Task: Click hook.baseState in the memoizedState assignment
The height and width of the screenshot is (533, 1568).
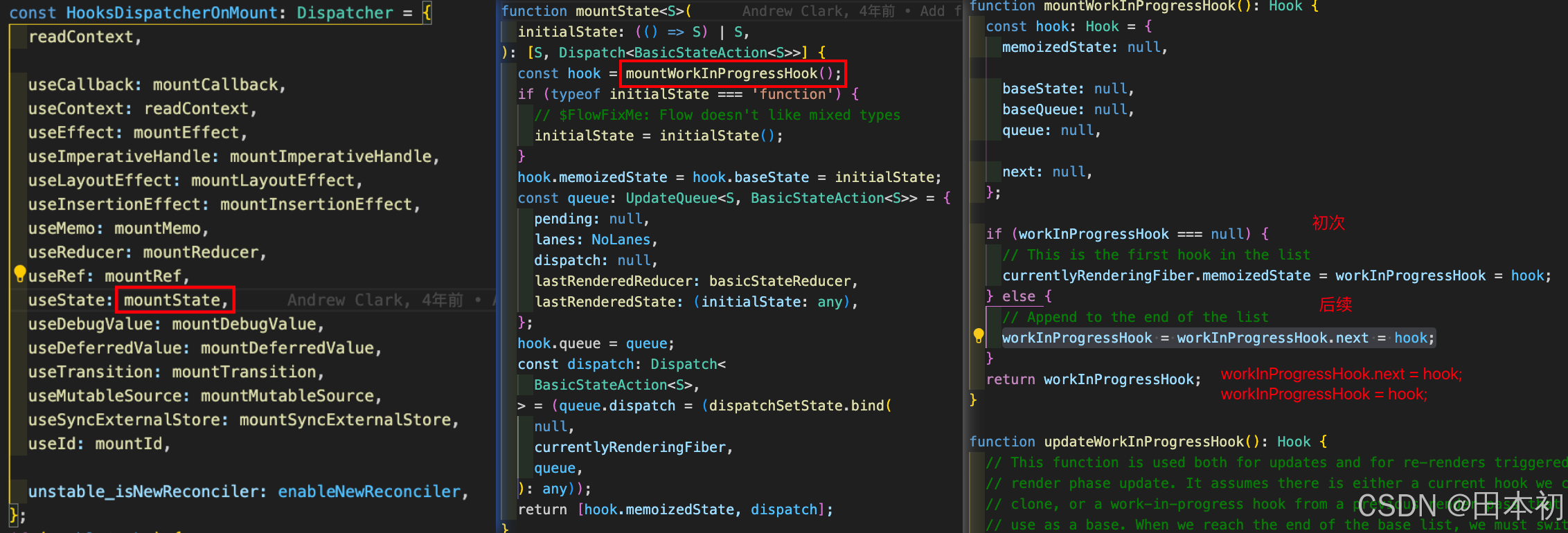Action: (x=750, y=177)
